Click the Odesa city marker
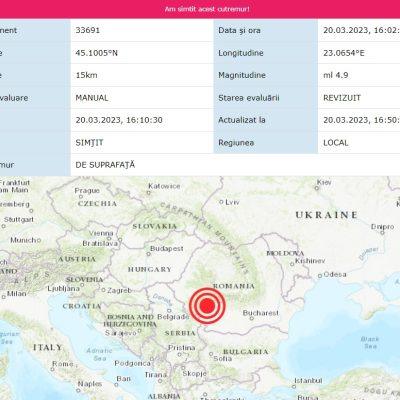400x400 pixels. point(320,276)
